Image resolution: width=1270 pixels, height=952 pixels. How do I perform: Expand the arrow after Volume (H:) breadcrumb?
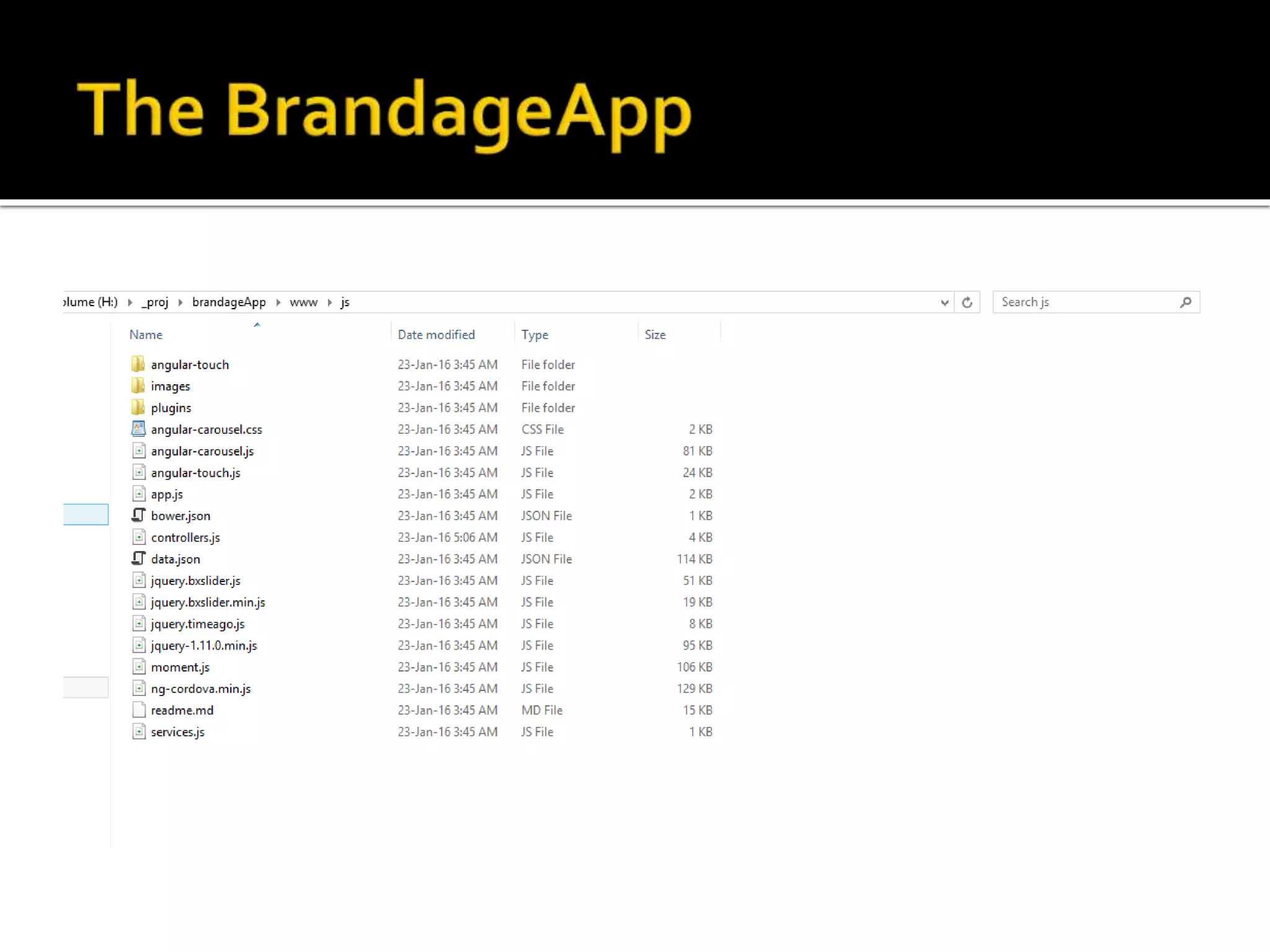tap(130, 302)
